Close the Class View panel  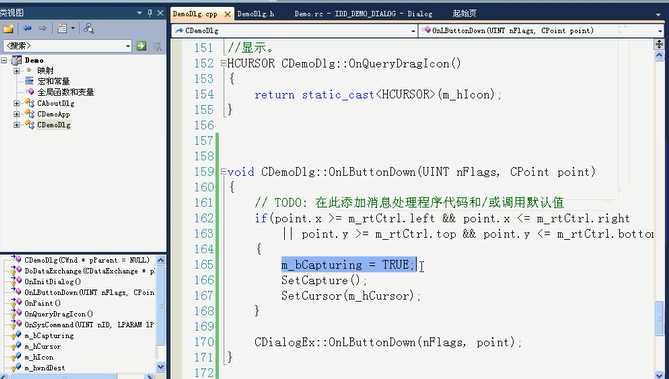[x=160, y=13]
